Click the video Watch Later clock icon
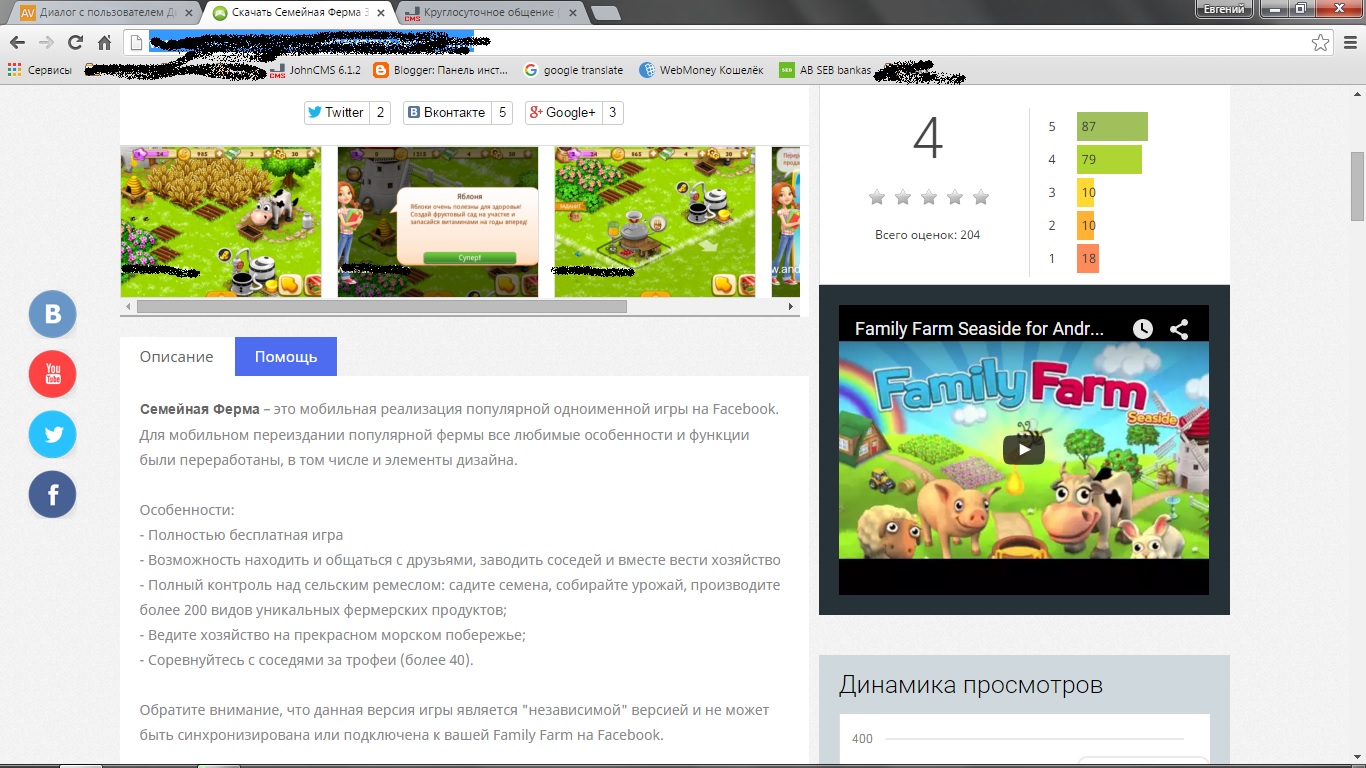The width and height of the screenshot is (1366, 768). (x=1143, y=328)
